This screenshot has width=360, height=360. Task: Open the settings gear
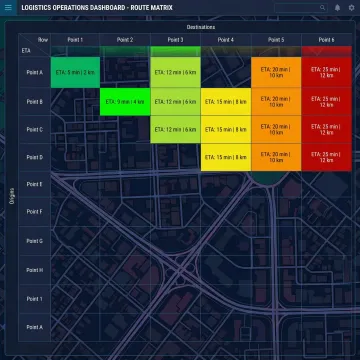351,8
